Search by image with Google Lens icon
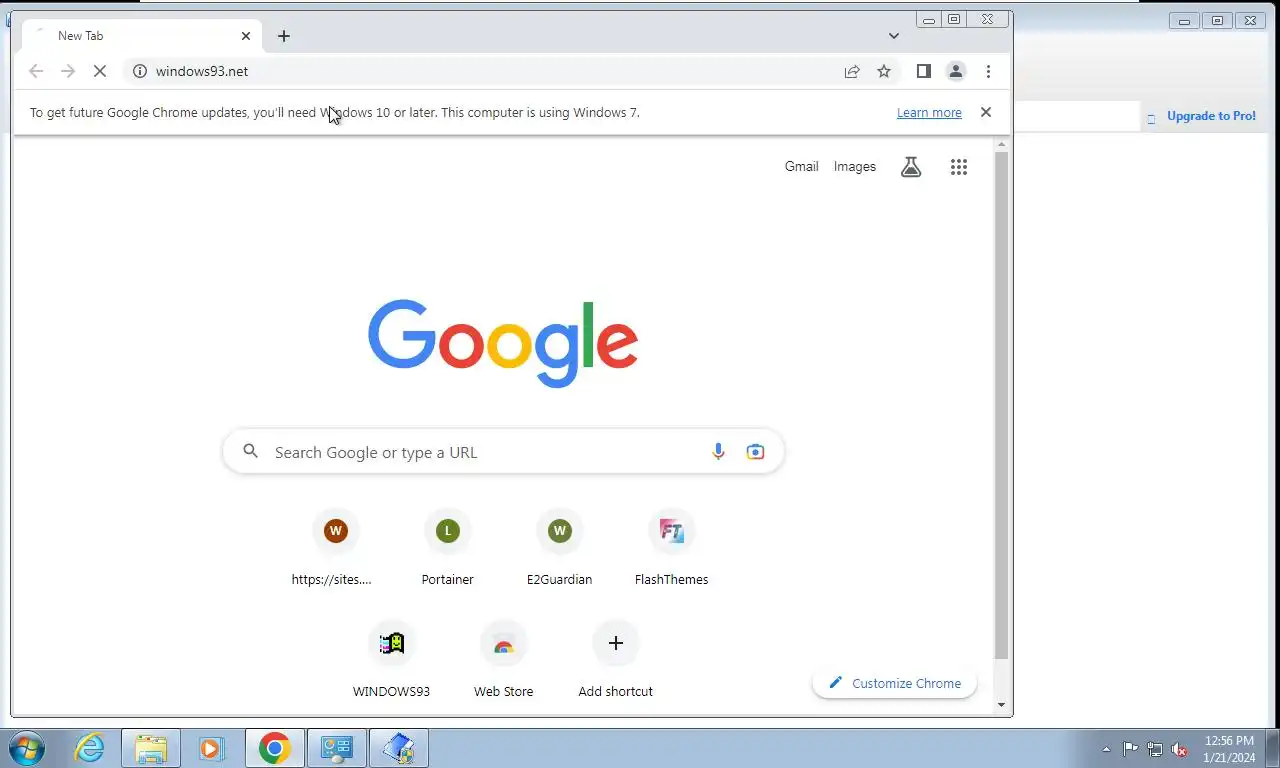 click(755, 452)
